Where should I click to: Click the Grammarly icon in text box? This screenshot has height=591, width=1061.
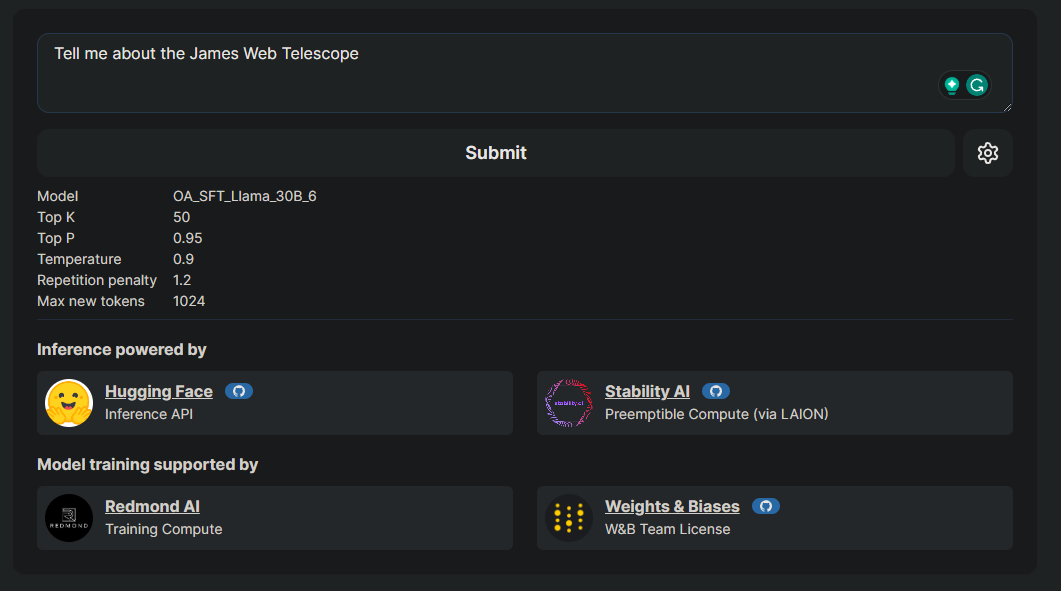(977, 85)
